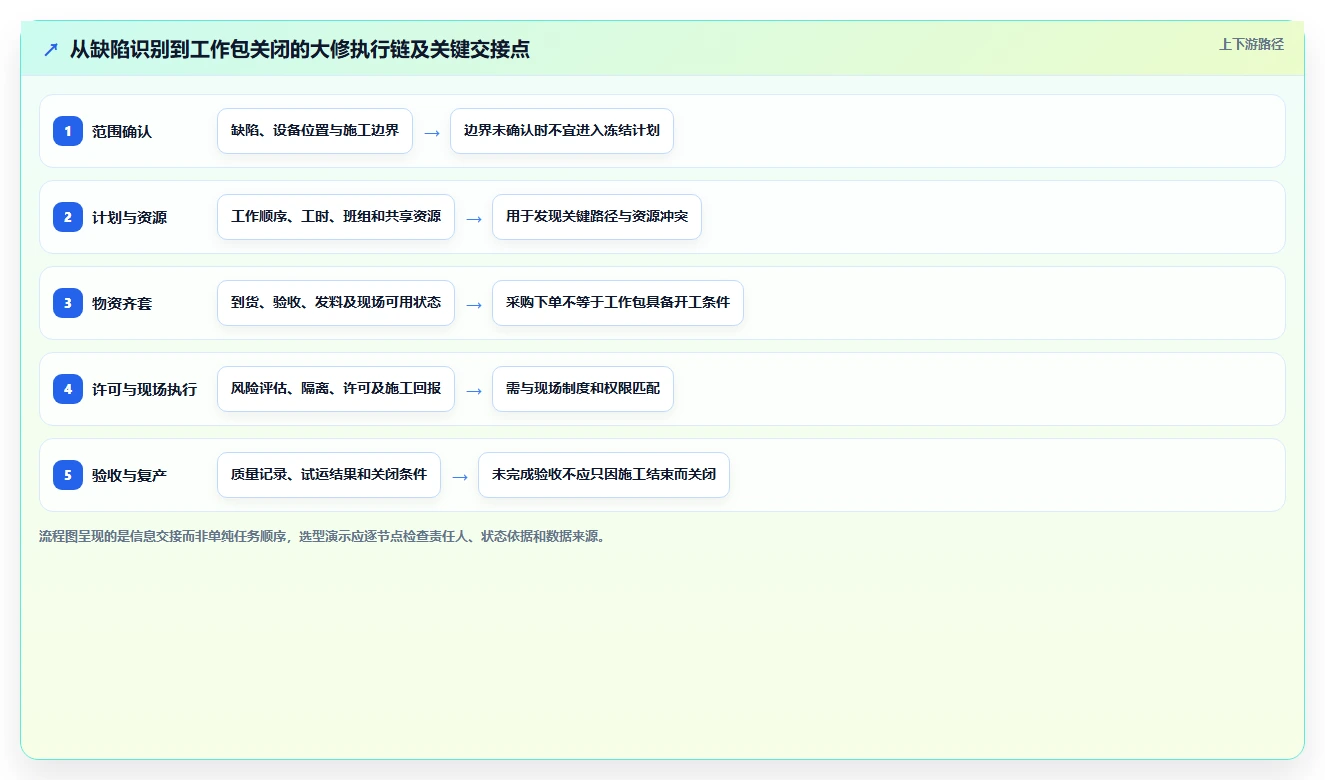Click the 上下游路径 label
Viewport: 1325px width, 780px height.
point(1251,44)
